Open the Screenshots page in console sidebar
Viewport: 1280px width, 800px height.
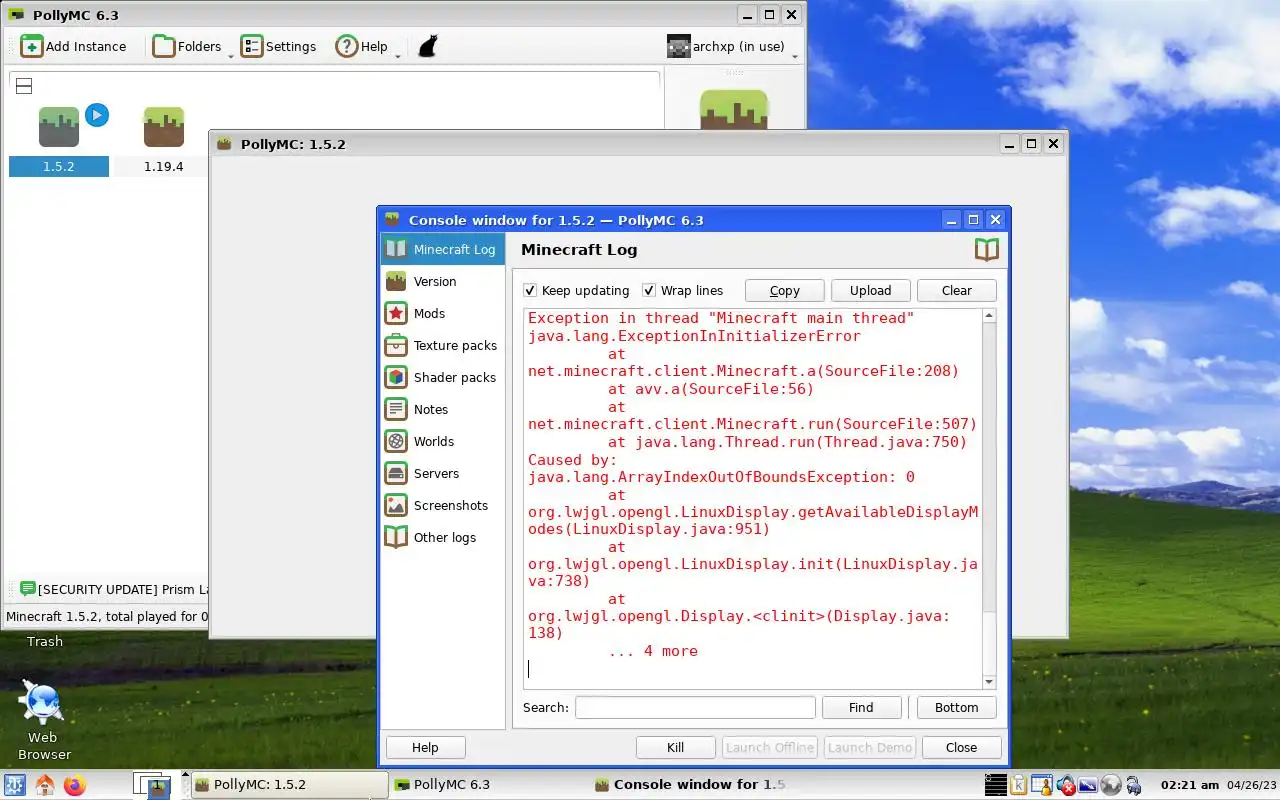click(442, 505)
